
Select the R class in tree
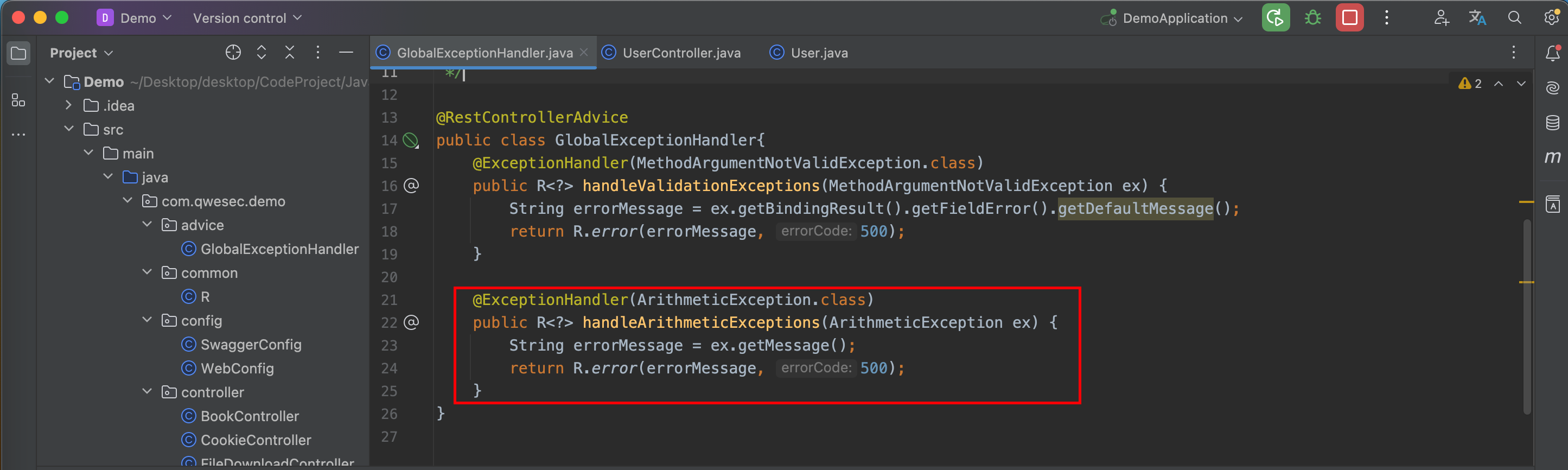[x=196, y=296]
